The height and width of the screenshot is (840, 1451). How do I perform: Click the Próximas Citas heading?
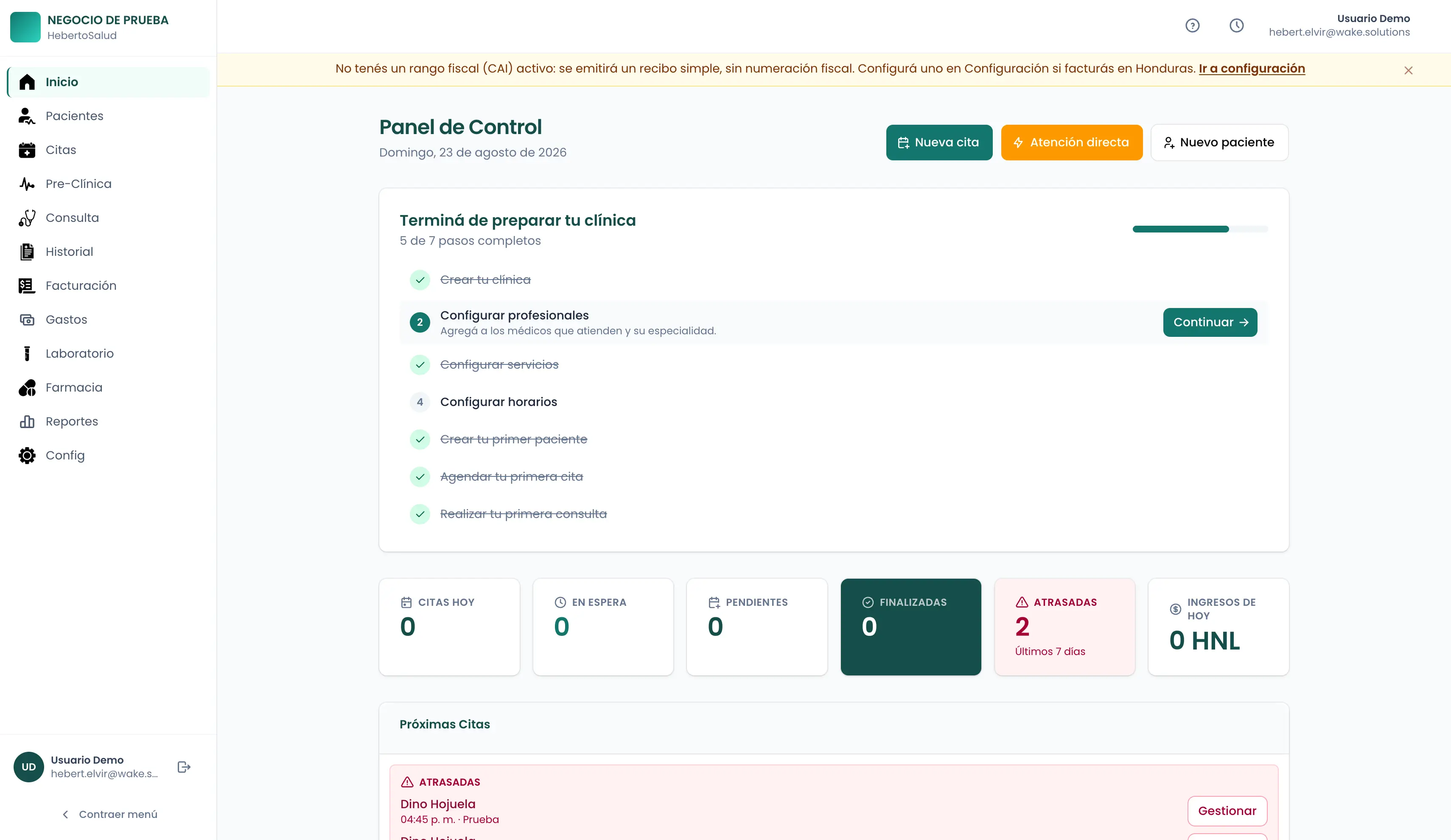coord(445,724)
